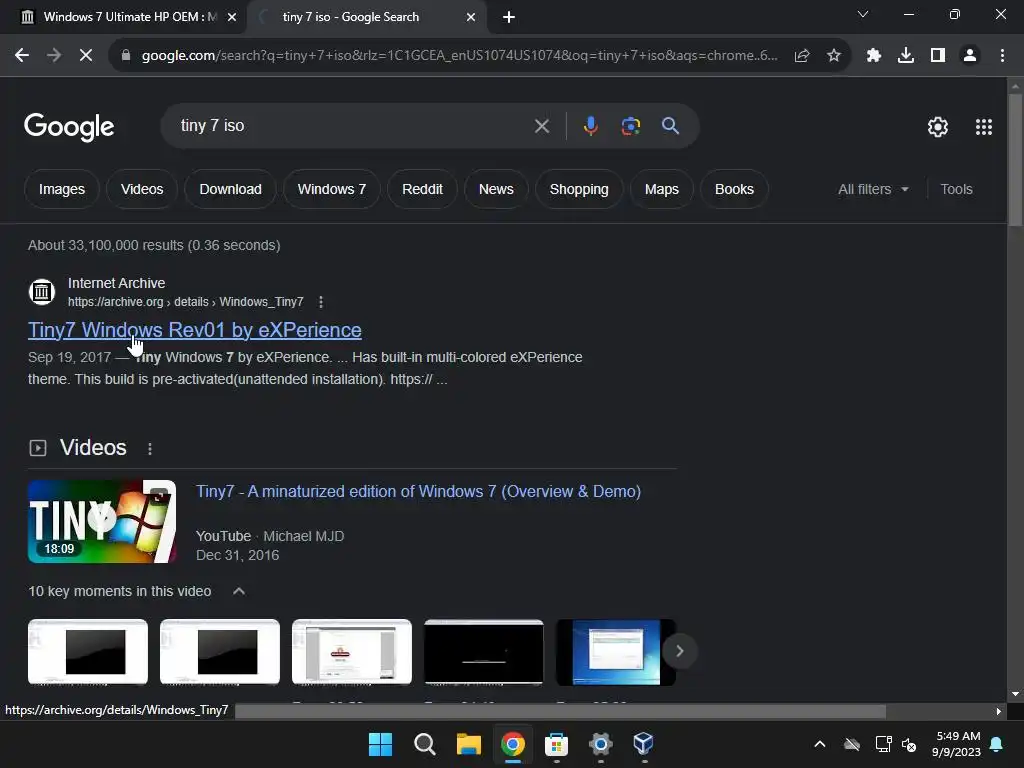Open Chrome profile avatar
This screenshot has width=1024, height=768.
pos(970,56)
